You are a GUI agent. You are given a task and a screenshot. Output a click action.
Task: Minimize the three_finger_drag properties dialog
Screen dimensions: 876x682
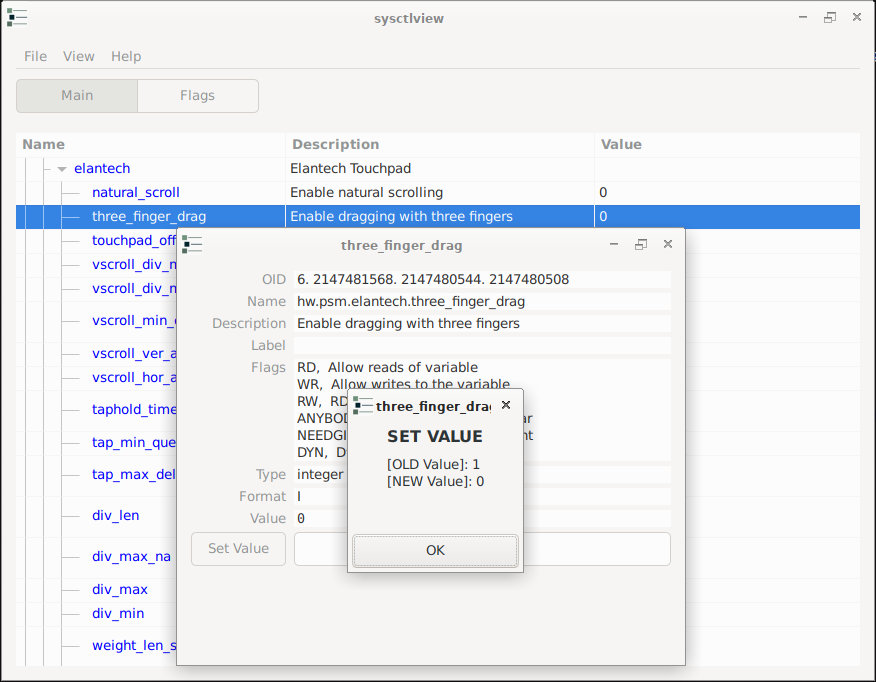coord(615,244)
